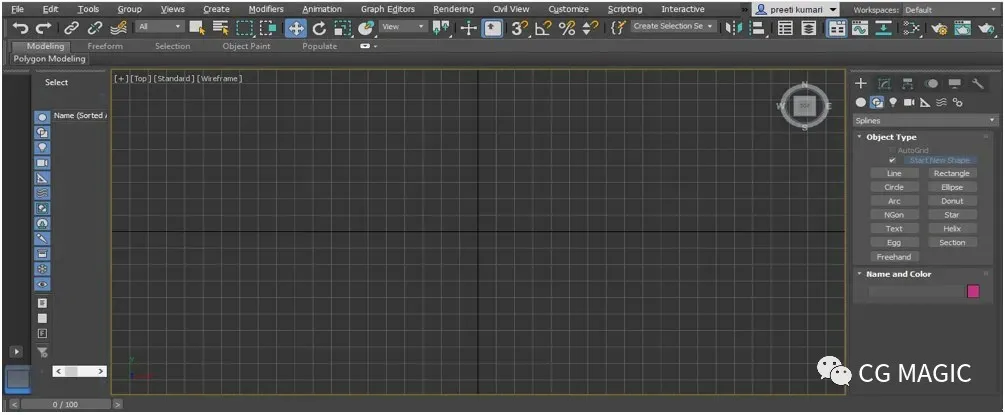The image size is (1005, 415).
Task: Toggle the Window/Crossing selection mode
Action: [x=269, y=28]
